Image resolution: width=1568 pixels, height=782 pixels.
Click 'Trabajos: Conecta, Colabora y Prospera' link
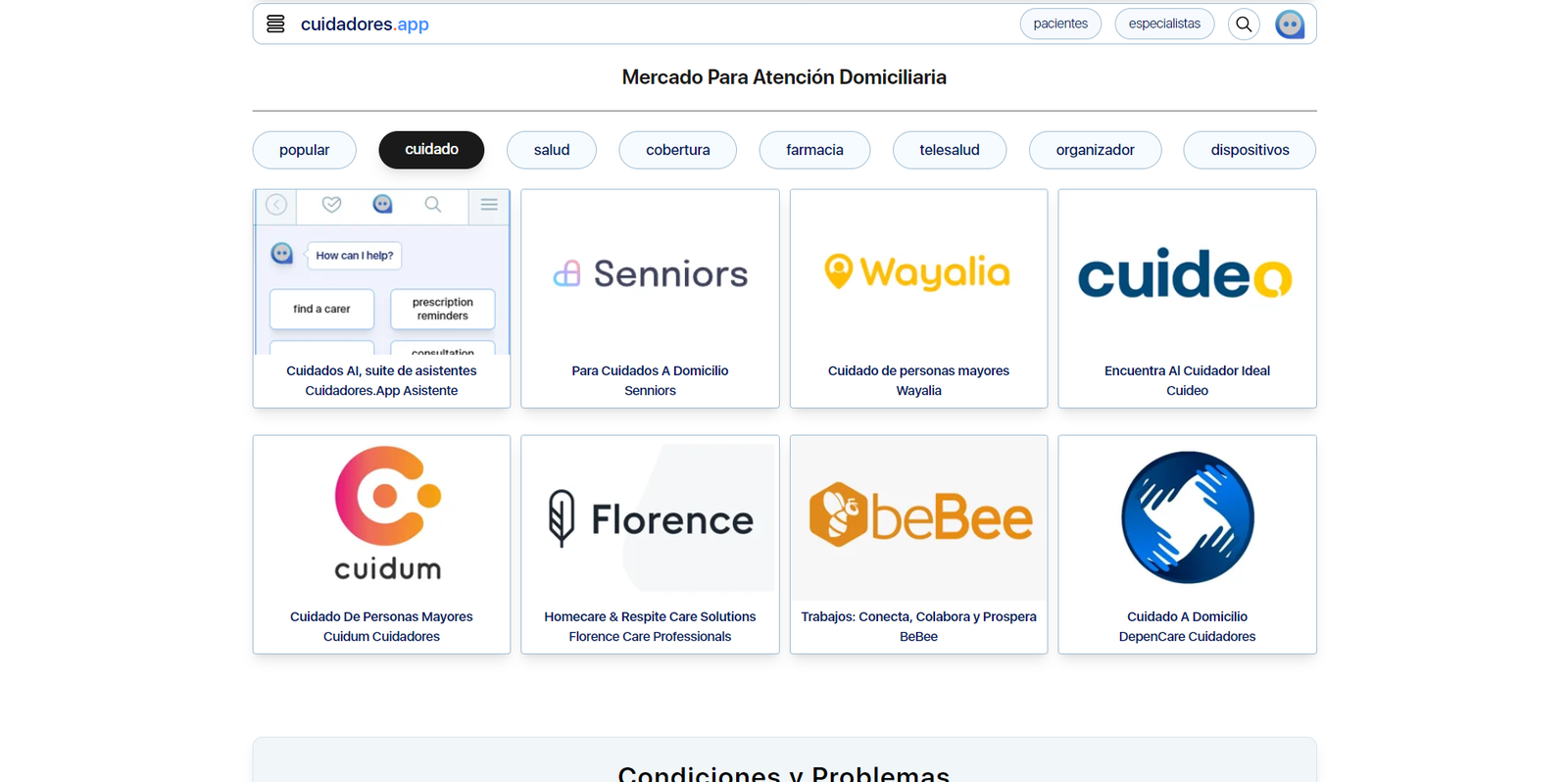918,616
